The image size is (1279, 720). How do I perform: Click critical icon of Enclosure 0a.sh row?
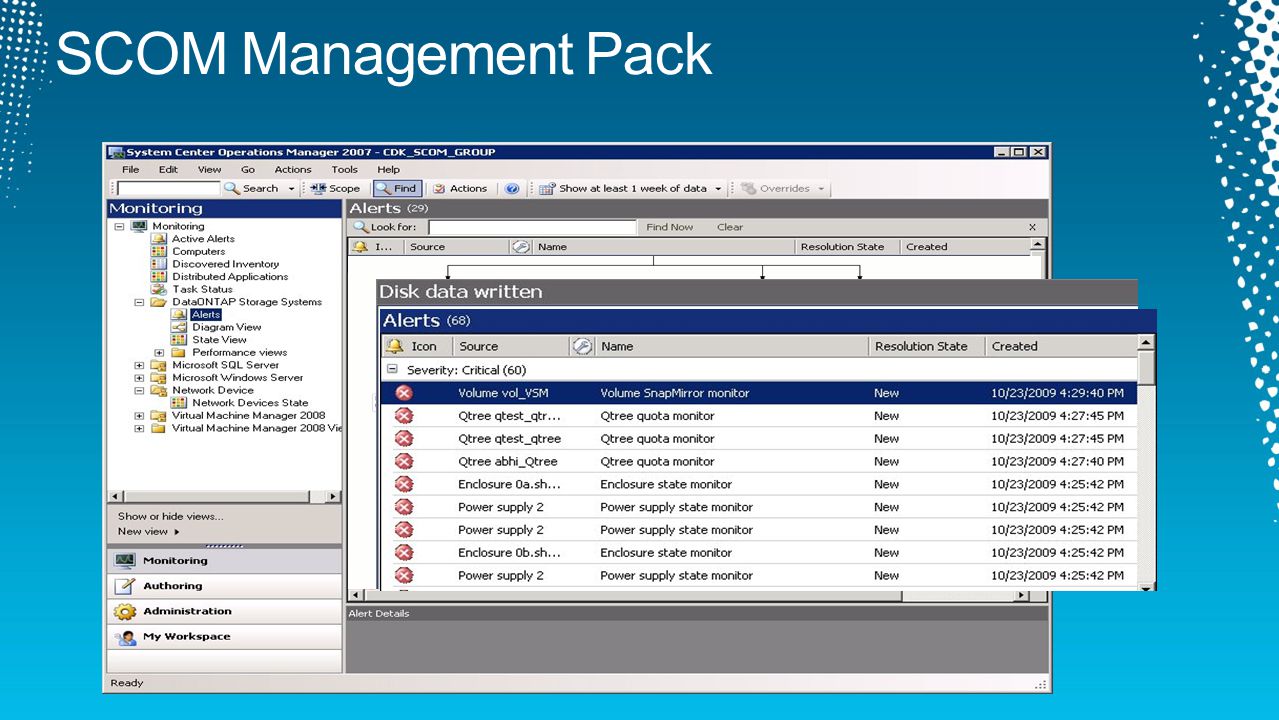click(404, 484)
